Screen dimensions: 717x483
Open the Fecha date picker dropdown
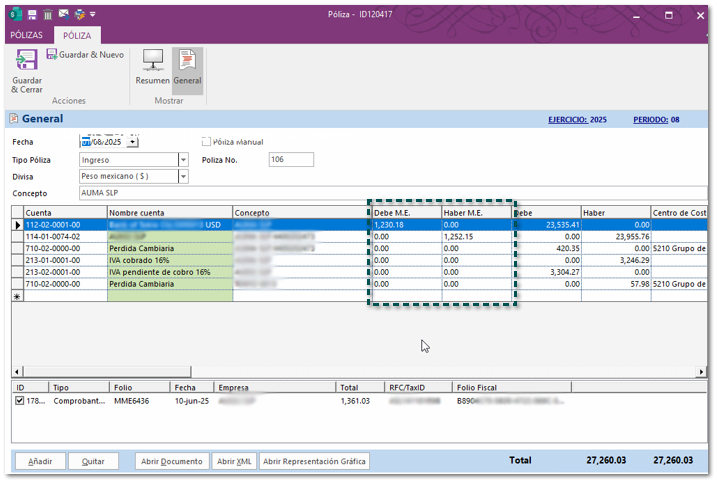[133, 142]
